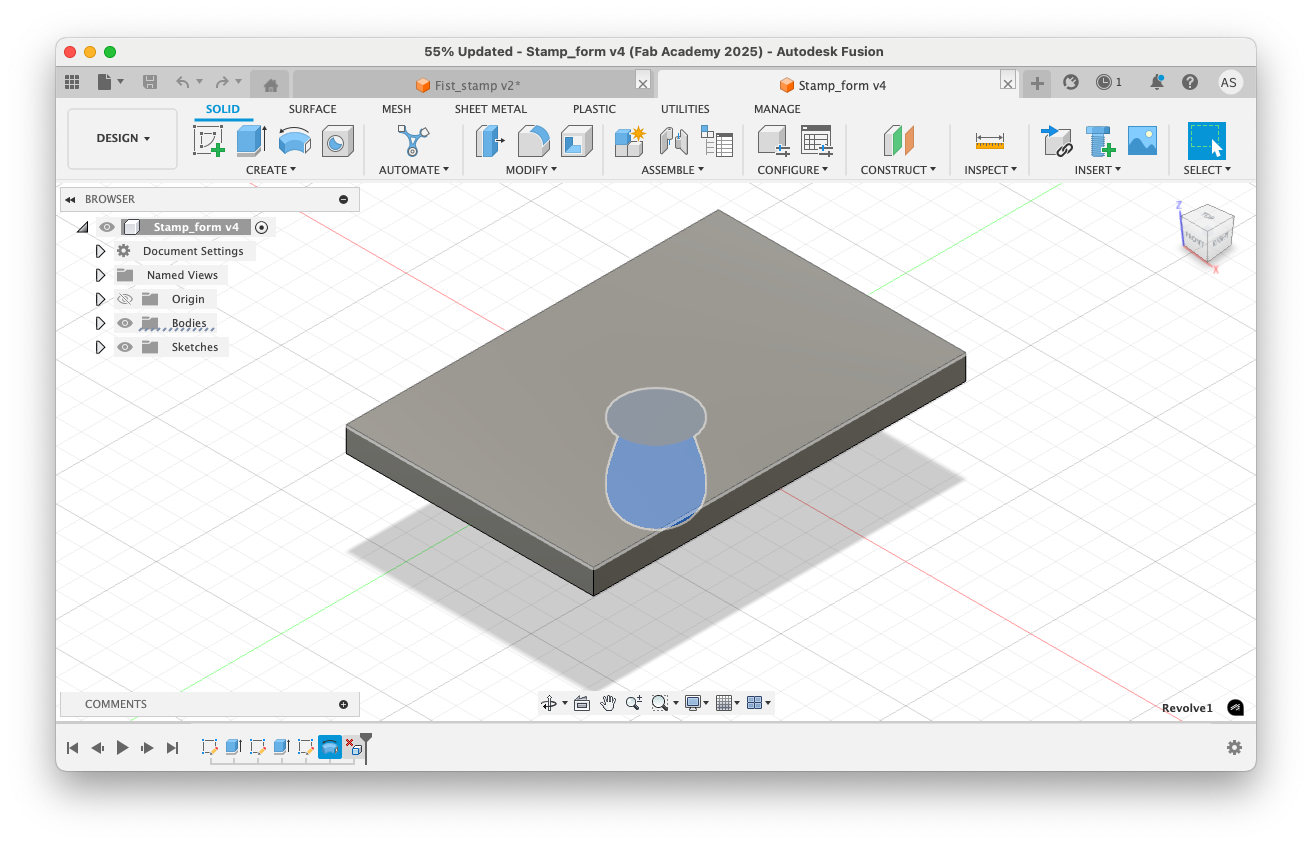Screen dimensions: 1312x845
Task: Hide the Sketches folder via eye icon
Action: [x=125, y=347]
